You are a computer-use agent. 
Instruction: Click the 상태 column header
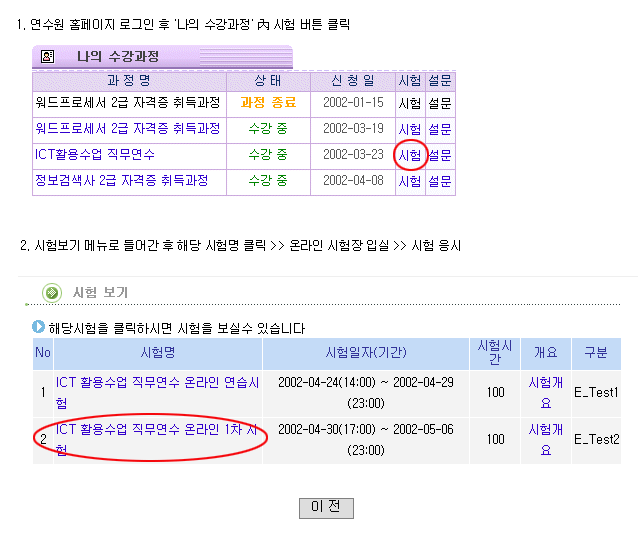point(268,80)
